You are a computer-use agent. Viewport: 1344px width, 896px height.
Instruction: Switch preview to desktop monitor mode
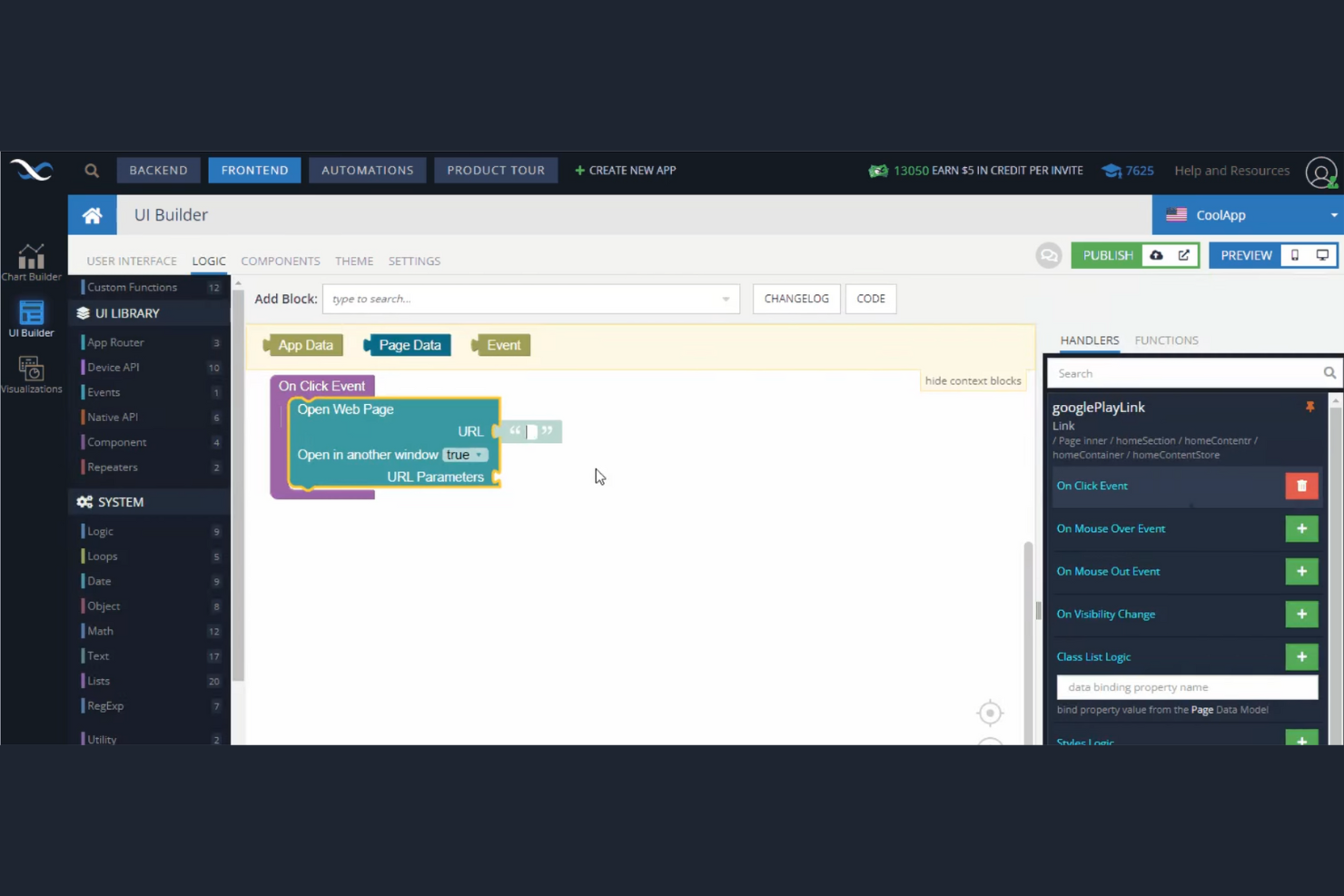click(x=1323, y=255)
